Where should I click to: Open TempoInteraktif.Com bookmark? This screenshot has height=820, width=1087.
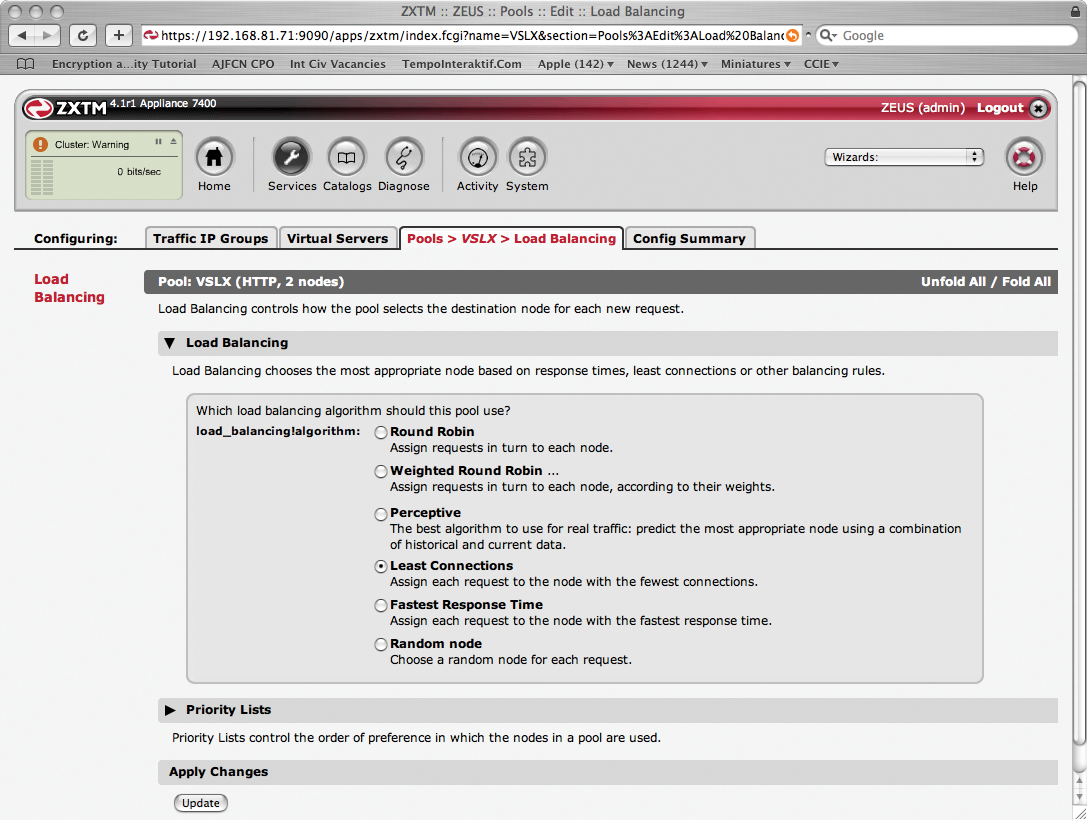pos(462,64)
